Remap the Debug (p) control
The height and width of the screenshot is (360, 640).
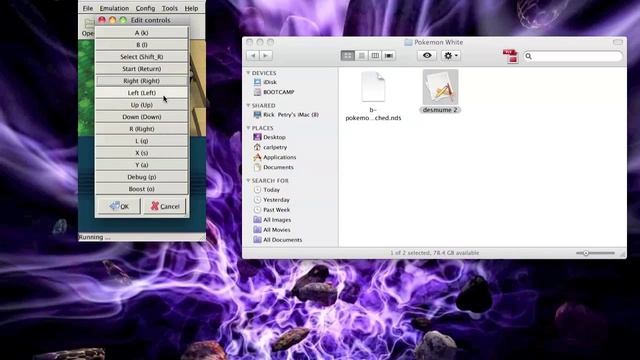pyautogui.click(x=142, y=177)
